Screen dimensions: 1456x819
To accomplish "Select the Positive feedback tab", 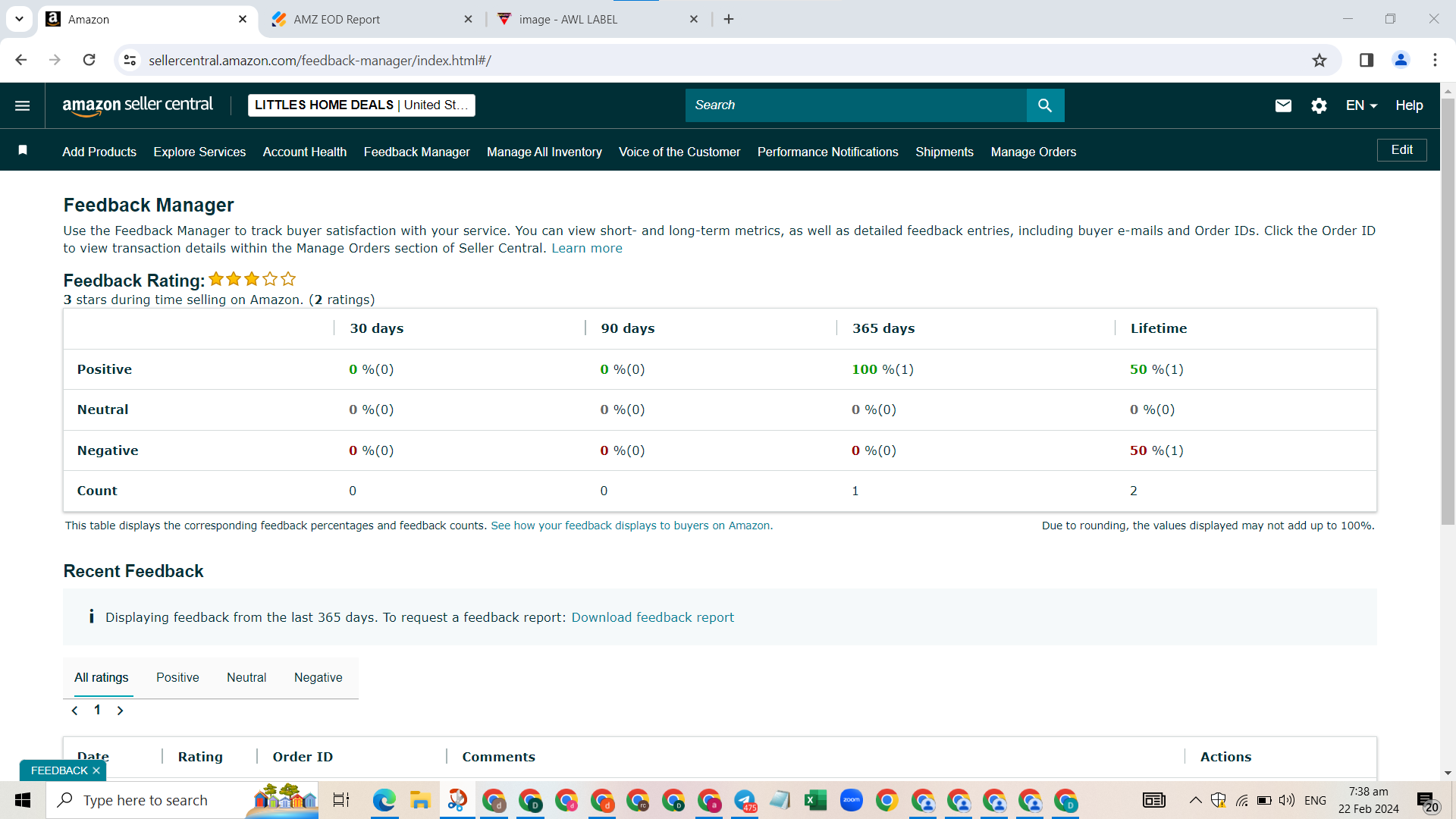I will click(177, 678).
